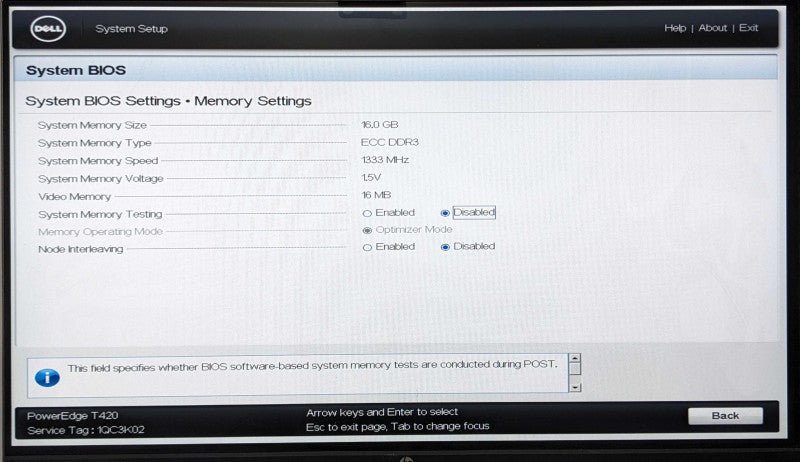Click the Service Tag 1QC3K02 text
This screenshot has width=800, height=462.
click(86, 430)
